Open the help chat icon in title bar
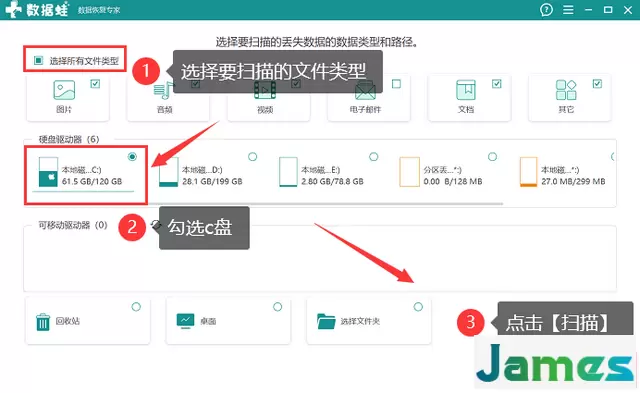Screen dimensions: 640x393 (546, 9)
